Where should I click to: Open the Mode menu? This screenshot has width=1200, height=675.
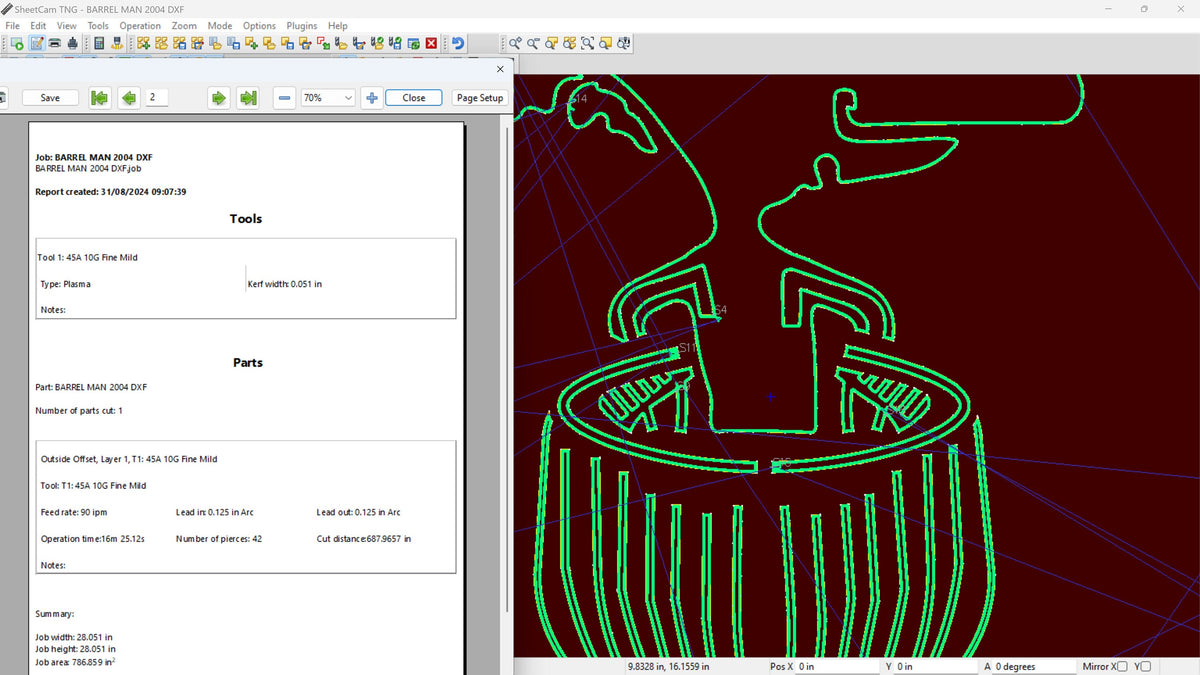click(220, 26)
